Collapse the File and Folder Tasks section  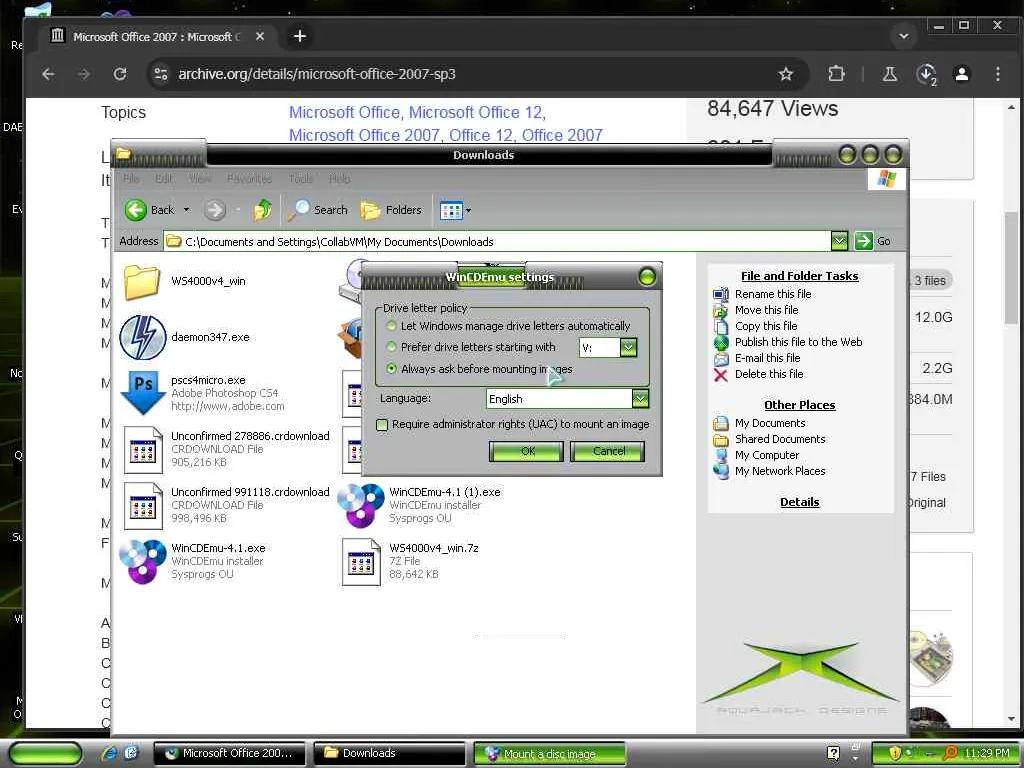click(x=799, y=276)
